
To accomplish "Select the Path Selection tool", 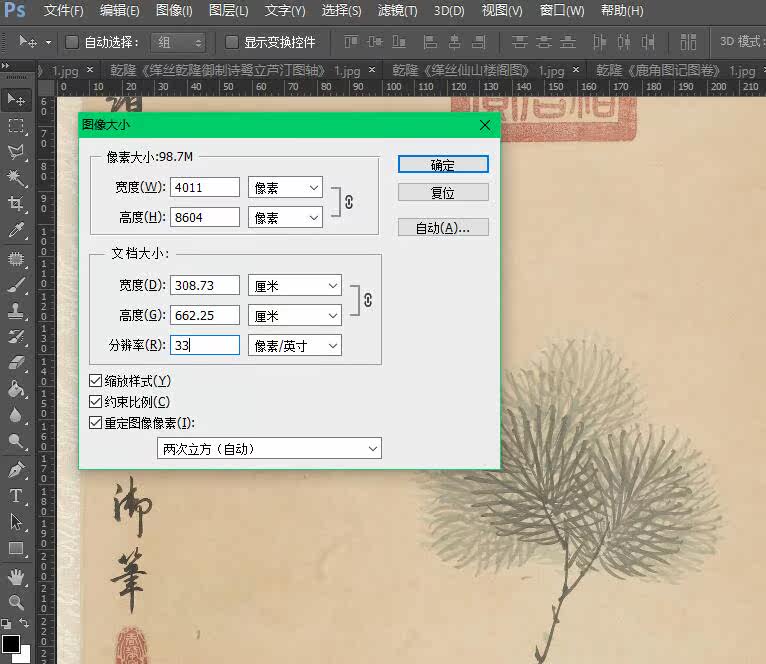I will [16, 522].
